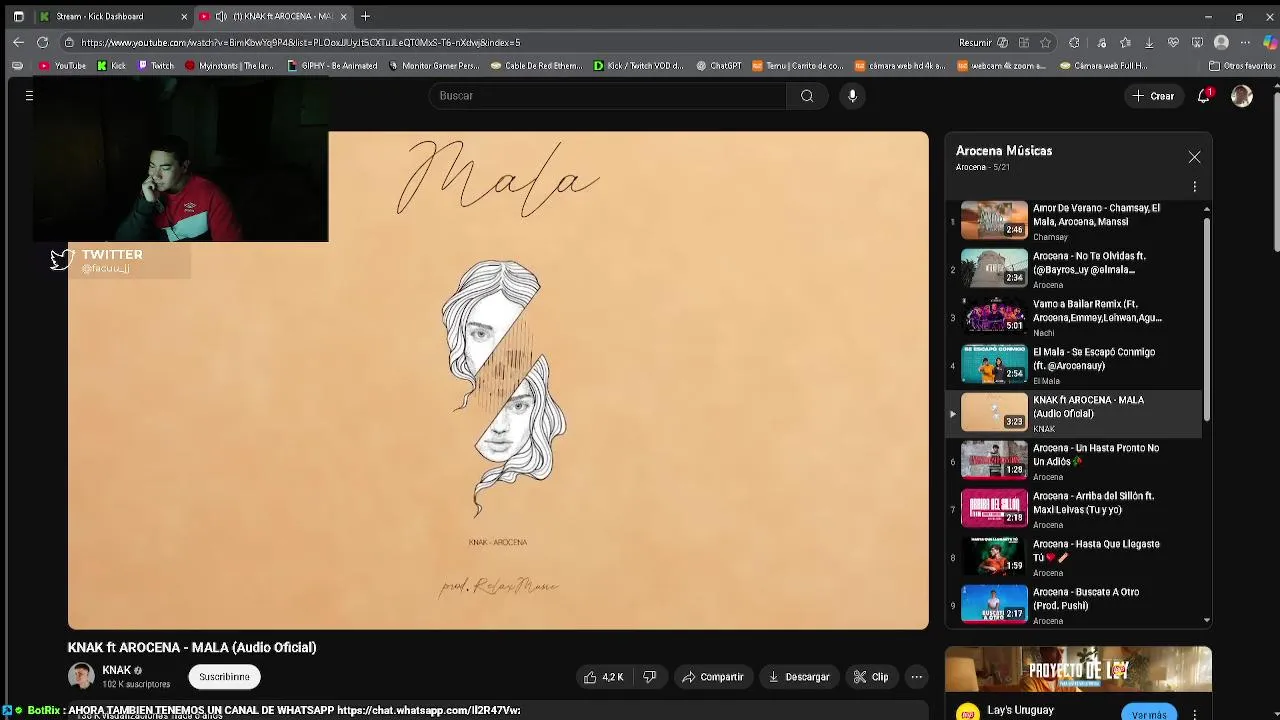Select current KNAK ft AROCENA - MALA item
This screenshot has height=720, width=1280.
[1074, 414]
